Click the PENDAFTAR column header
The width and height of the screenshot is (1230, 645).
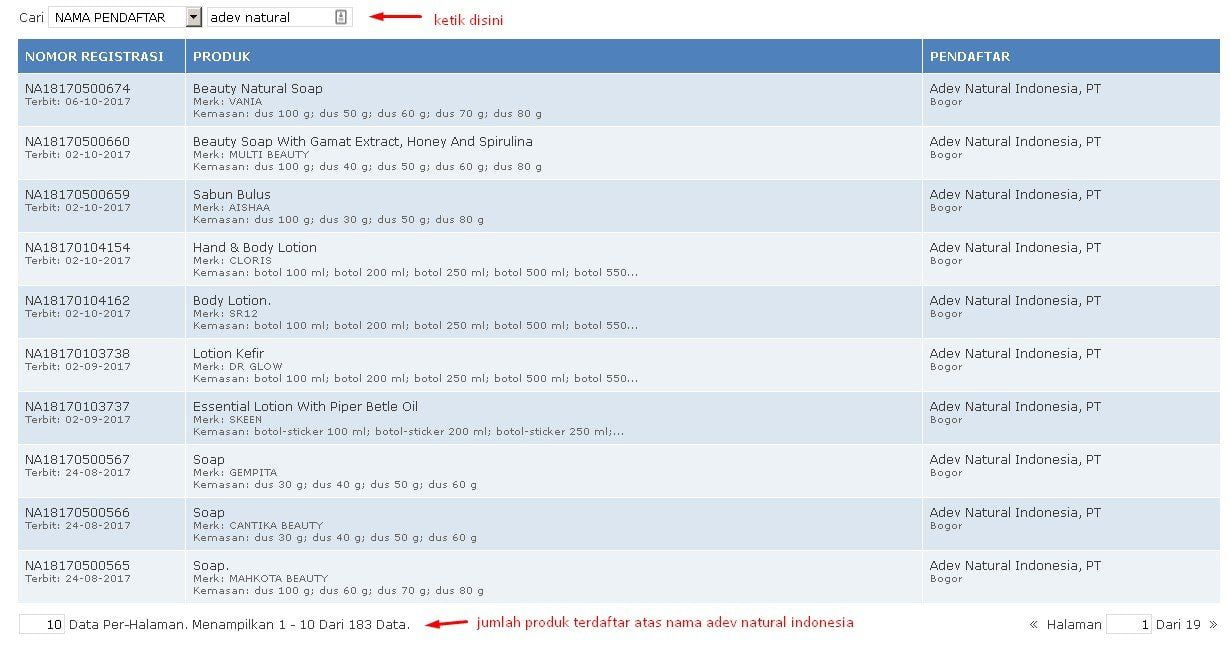click(x=1071, y=56)
